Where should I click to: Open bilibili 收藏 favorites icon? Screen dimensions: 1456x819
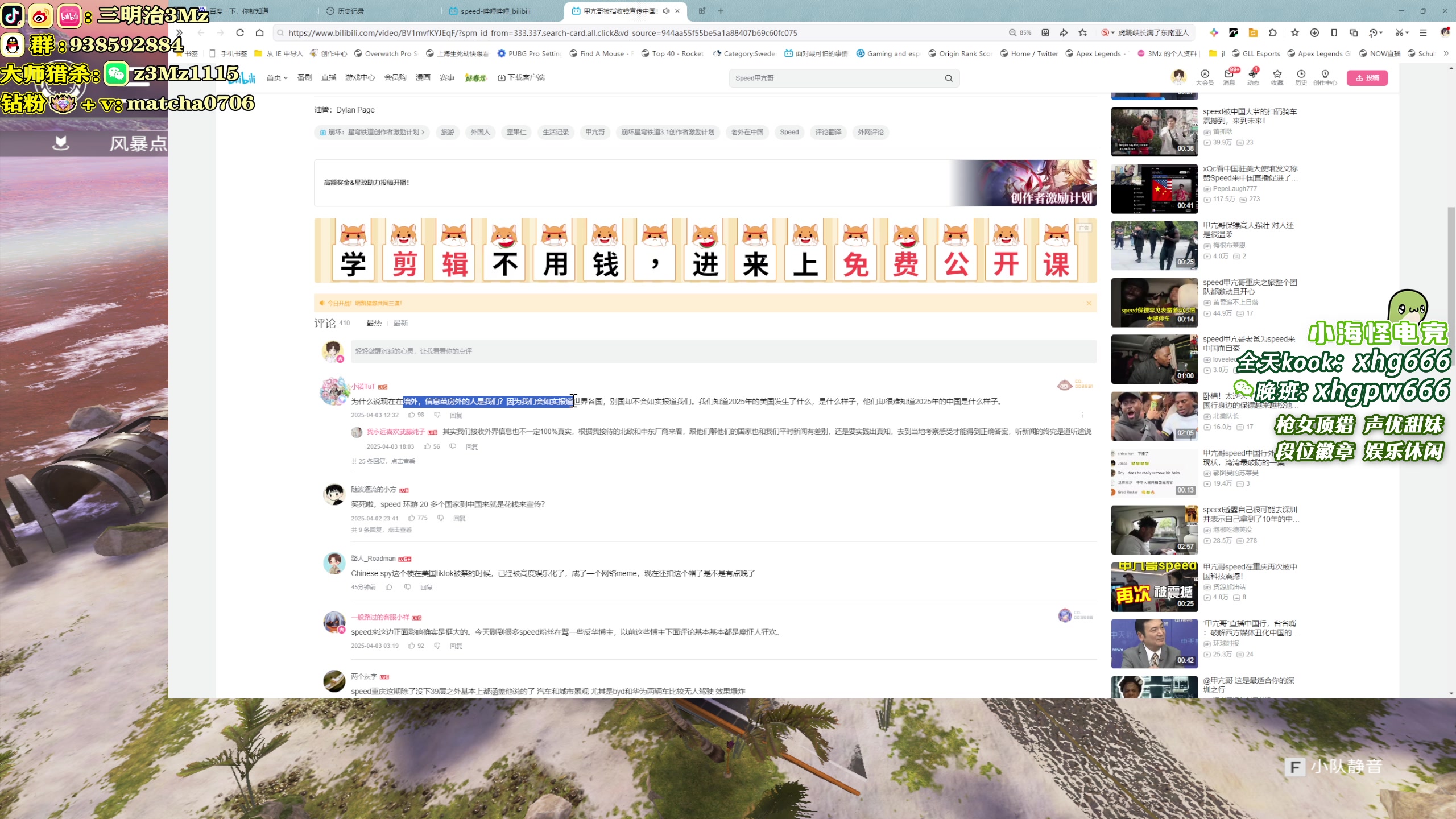click(1277, 77)
